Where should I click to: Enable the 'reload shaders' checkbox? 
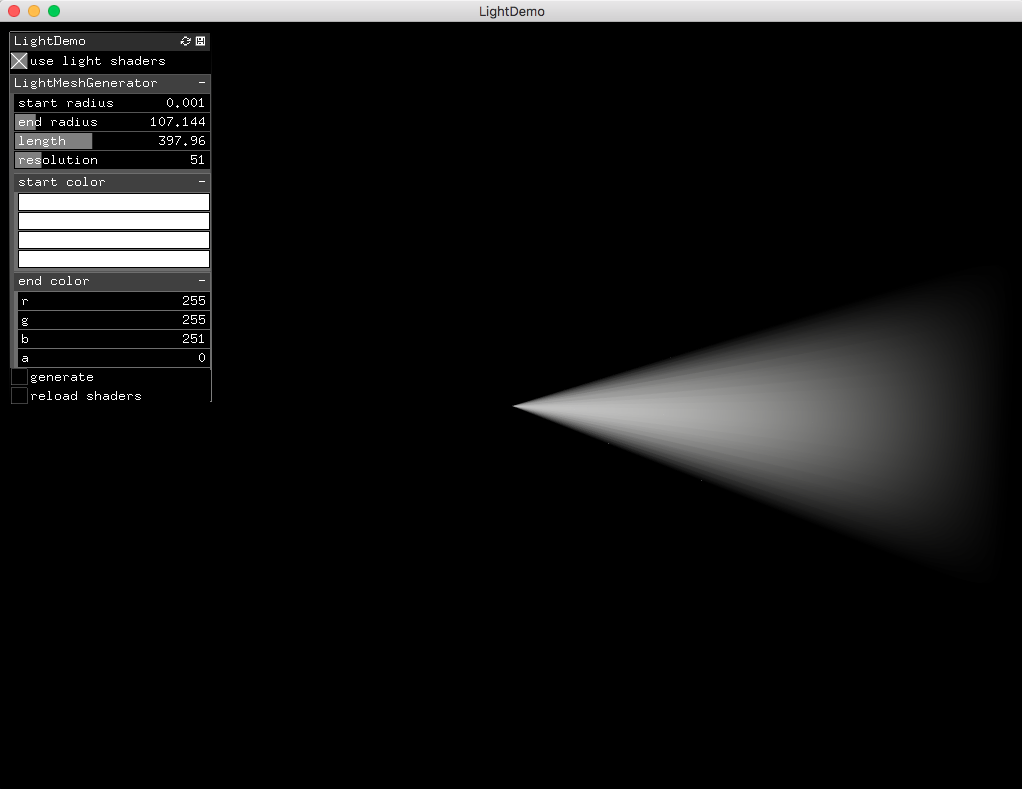pyautogui.click(x=18, y=395)
